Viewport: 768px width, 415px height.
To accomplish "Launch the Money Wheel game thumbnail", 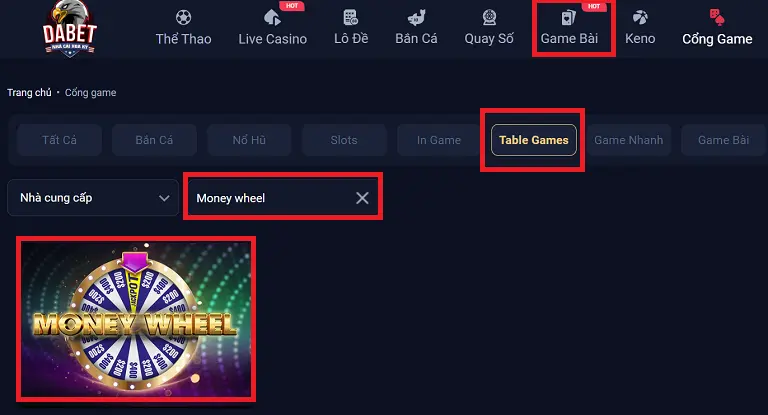I will coord(136,319).
